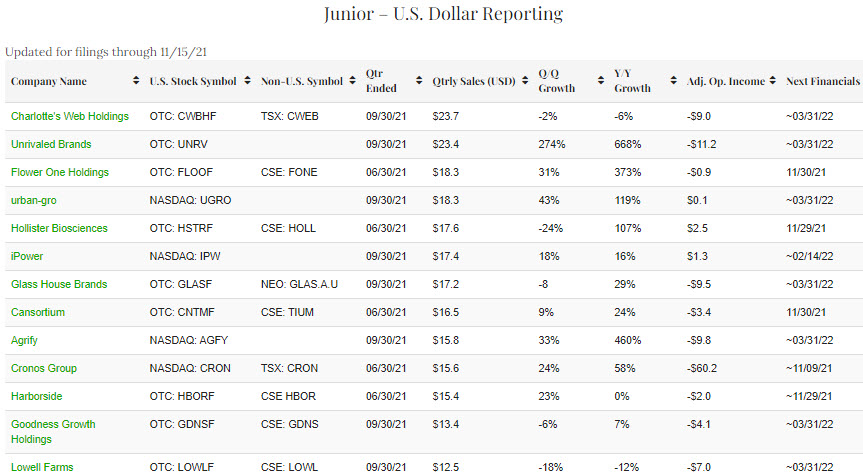Screen dimensions: 863x476
Task: Visit the Cansortium company link
Action: tap(38, 312)
